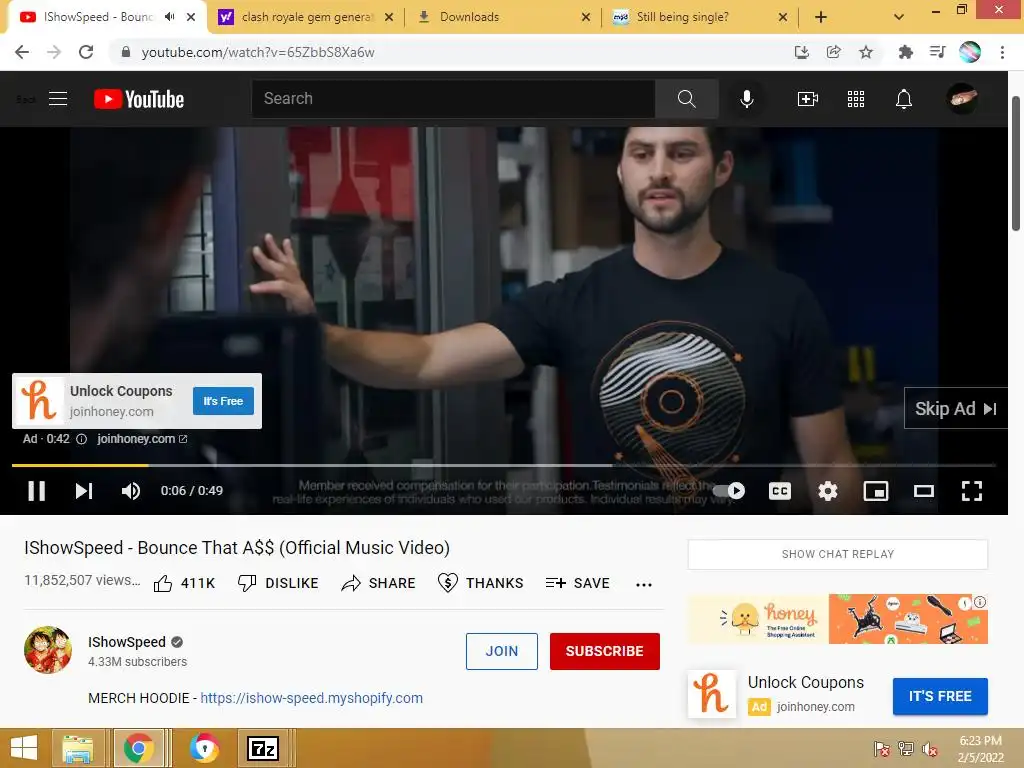This screenshot has width=1024, height=768.
Task: Start voice search with the microphone
Action: click(746, 99)
